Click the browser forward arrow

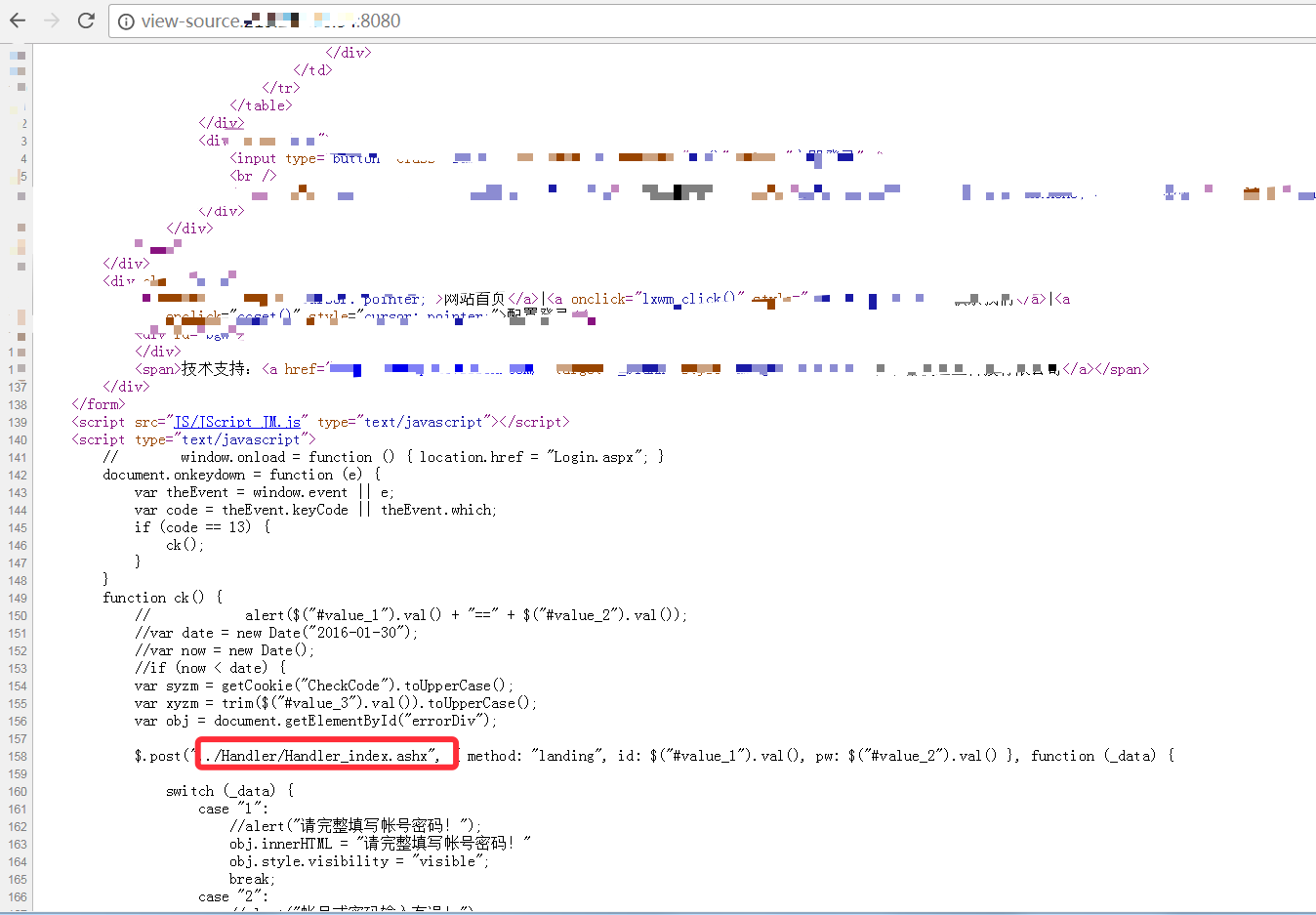52,21
